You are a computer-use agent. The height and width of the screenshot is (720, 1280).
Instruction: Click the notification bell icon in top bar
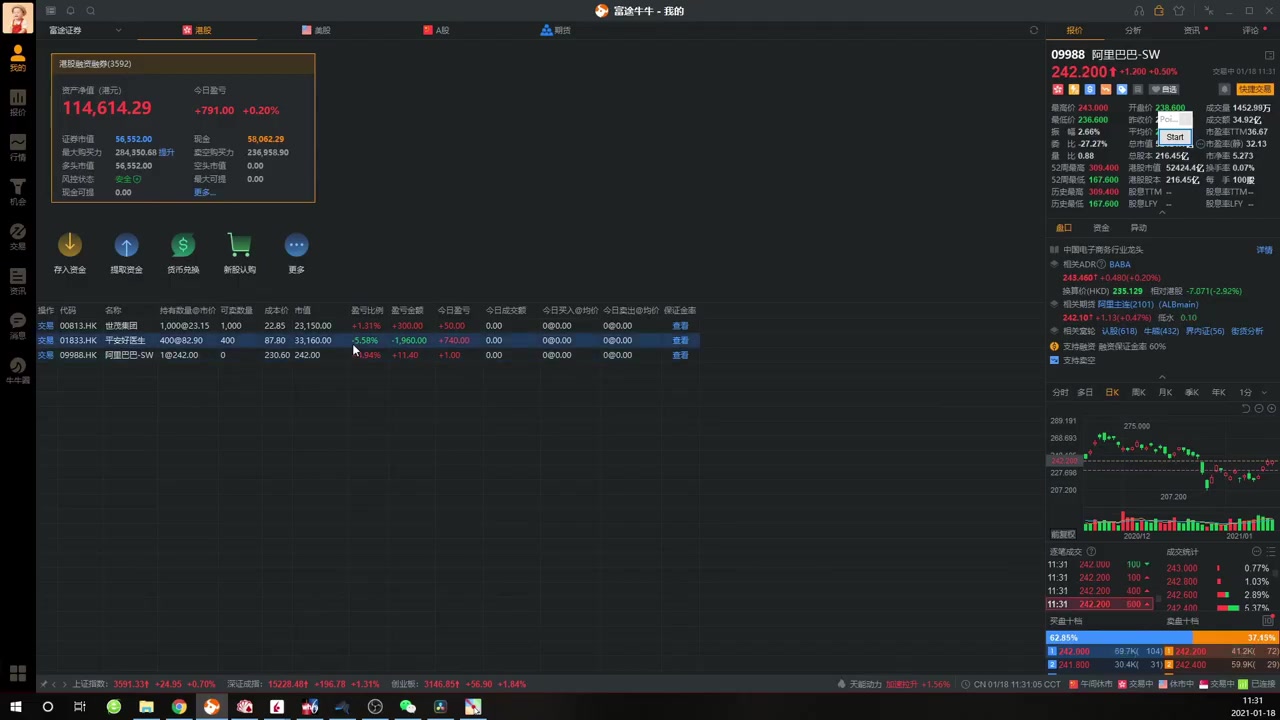[70, 11]
